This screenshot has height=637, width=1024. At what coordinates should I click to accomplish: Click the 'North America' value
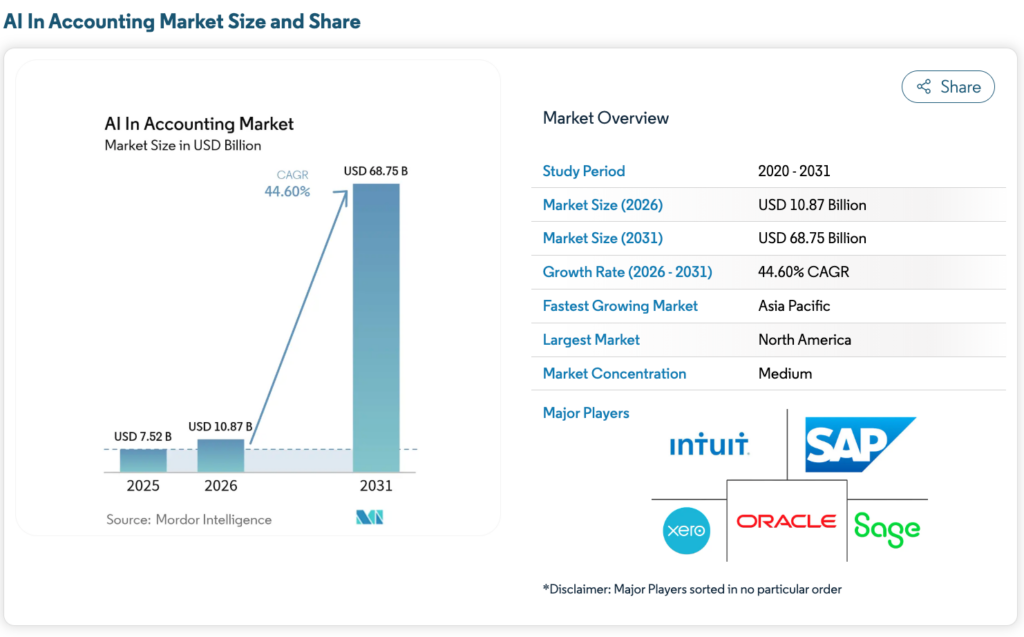click(805, 340)
